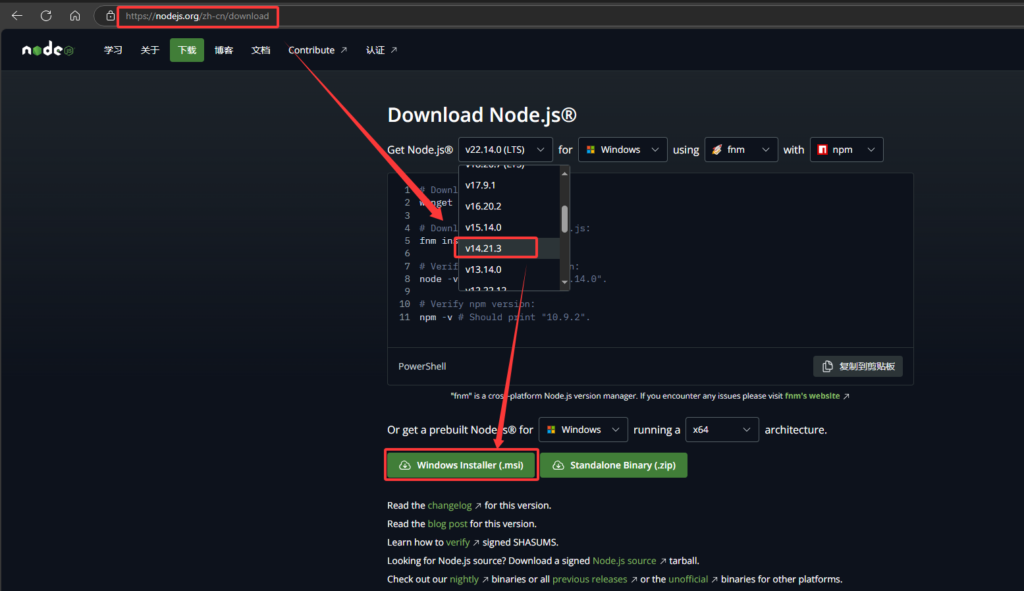The height and width of the screenshot is (591, 1024).
Task: Open the changelog link
Action: pos(454,505)
